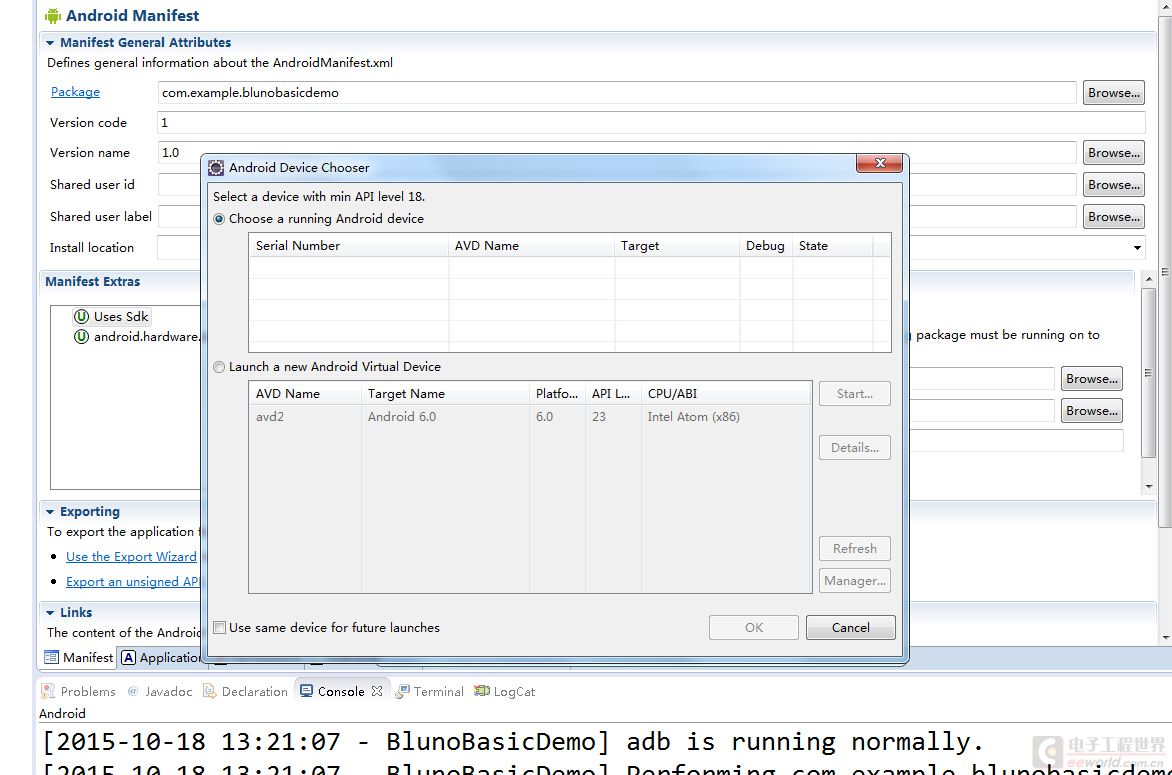Click the Version name input field
This screenshot has width=1172, height=775.
pos(617,152)
